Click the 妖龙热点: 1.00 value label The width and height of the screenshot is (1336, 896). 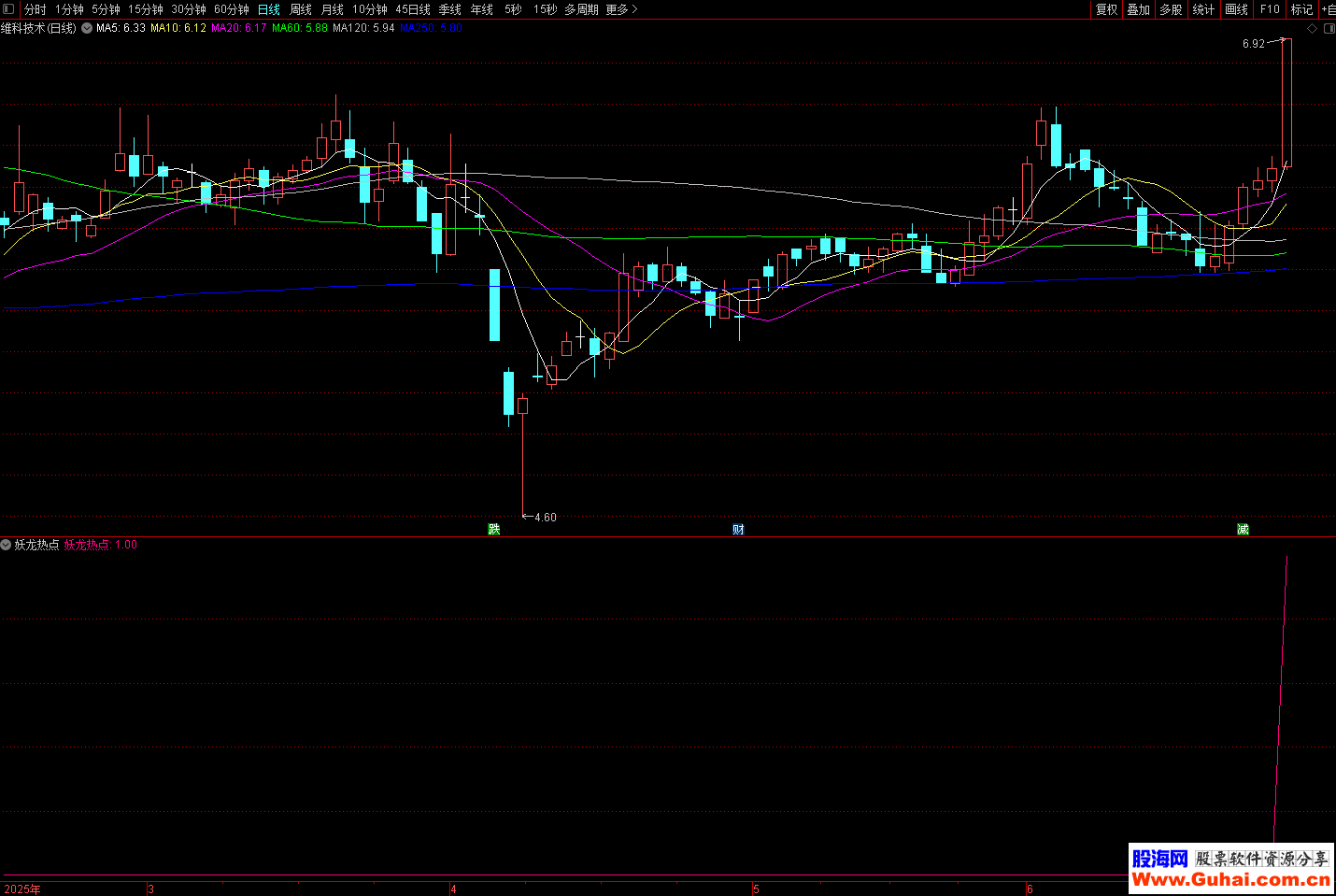click(100, 545)
